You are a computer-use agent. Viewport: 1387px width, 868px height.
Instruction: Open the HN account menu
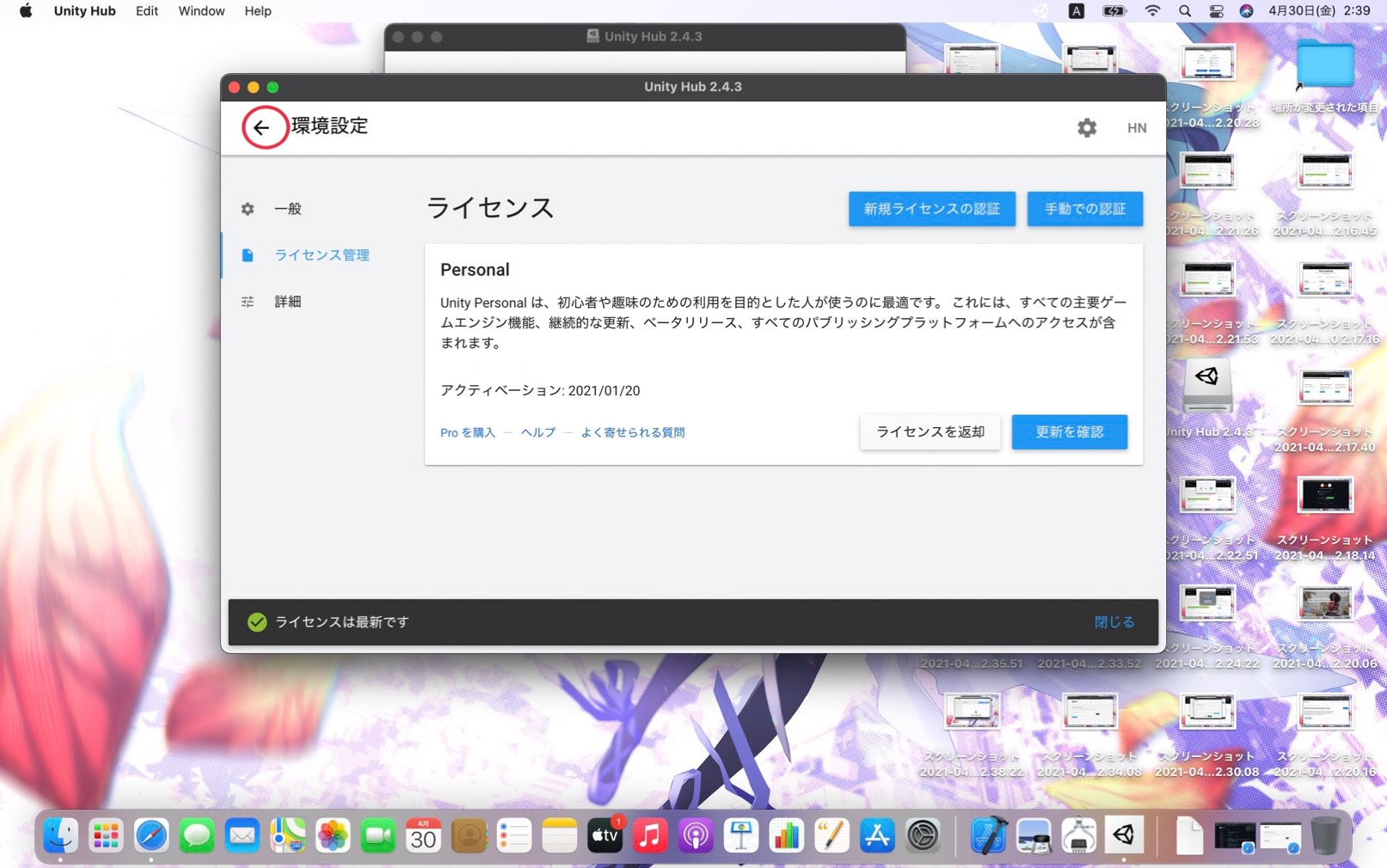coord(1137,128)
